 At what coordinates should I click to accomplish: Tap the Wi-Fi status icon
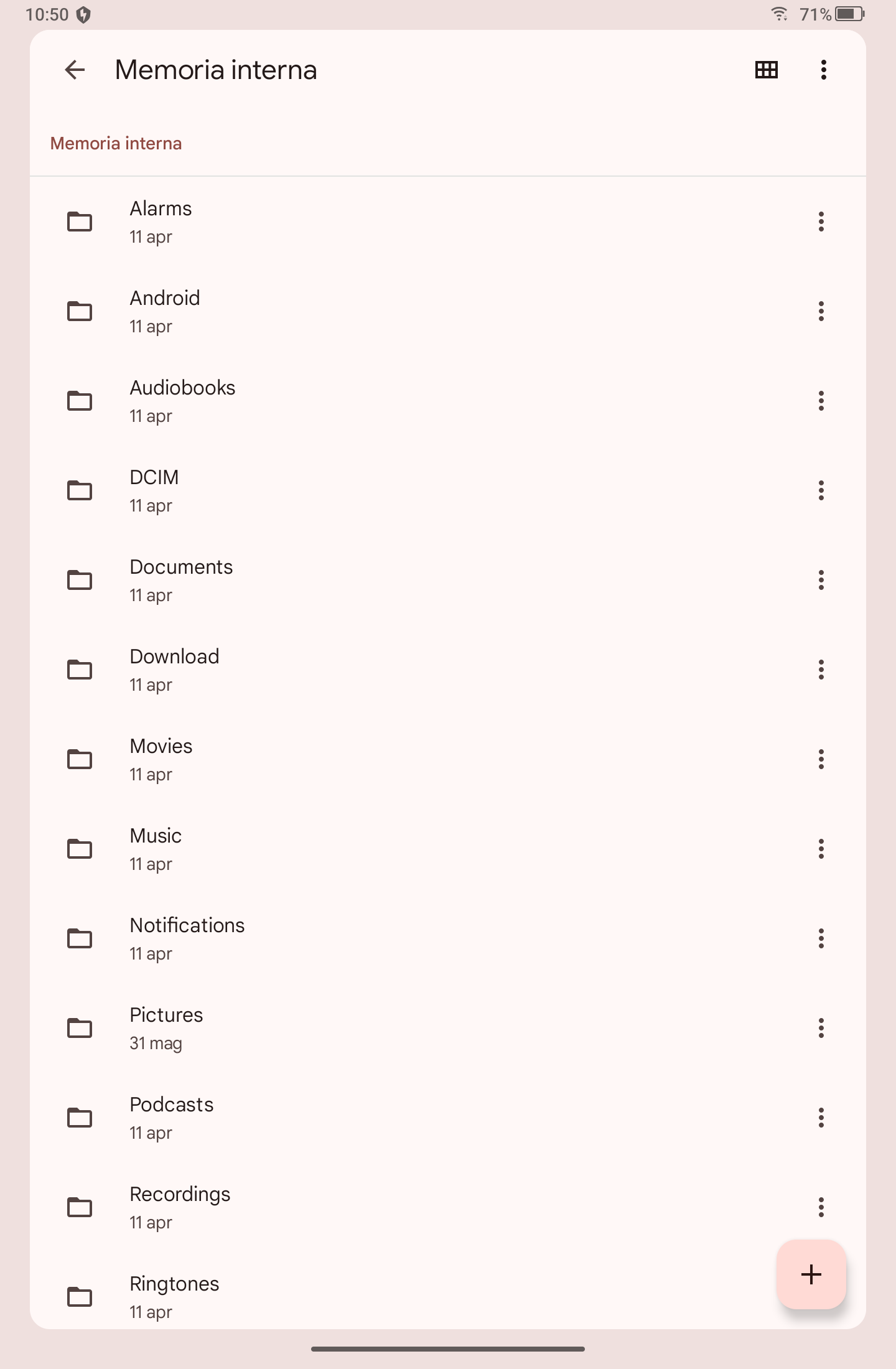pyautogui.click(x=779, y=14)
